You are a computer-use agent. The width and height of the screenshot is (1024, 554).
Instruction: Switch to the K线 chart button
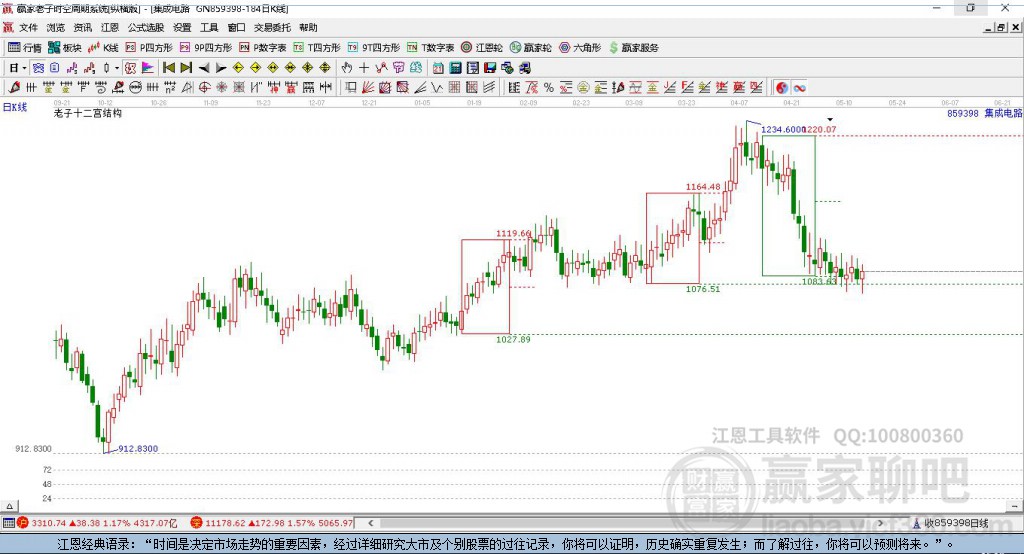pos(103,48)
